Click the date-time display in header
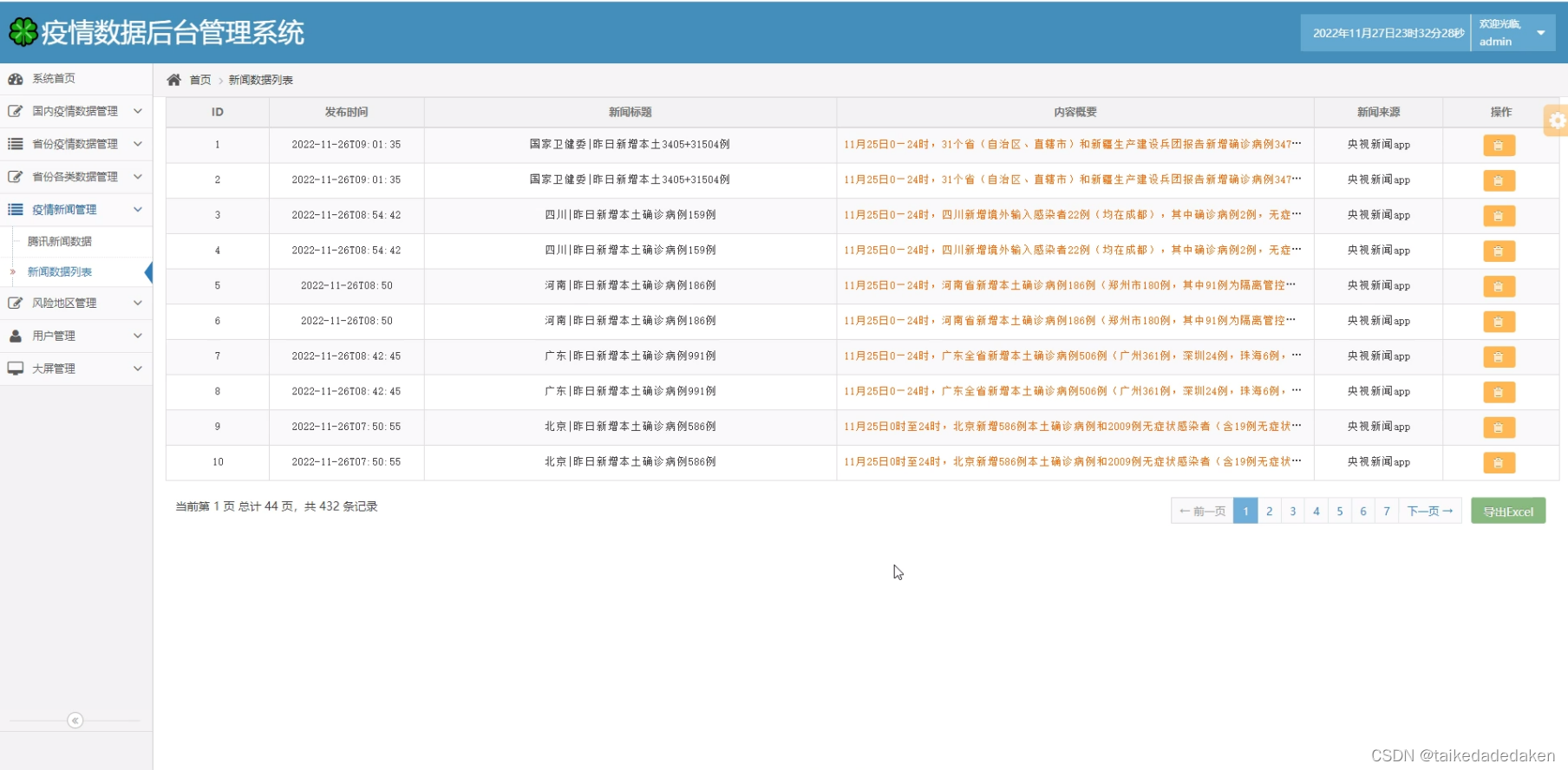This screenshot has width=1568, height=770. point(1388,33)
